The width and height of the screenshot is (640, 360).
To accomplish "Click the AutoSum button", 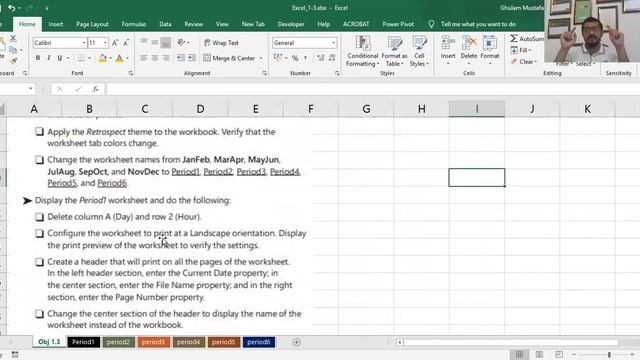I will 527,38.
